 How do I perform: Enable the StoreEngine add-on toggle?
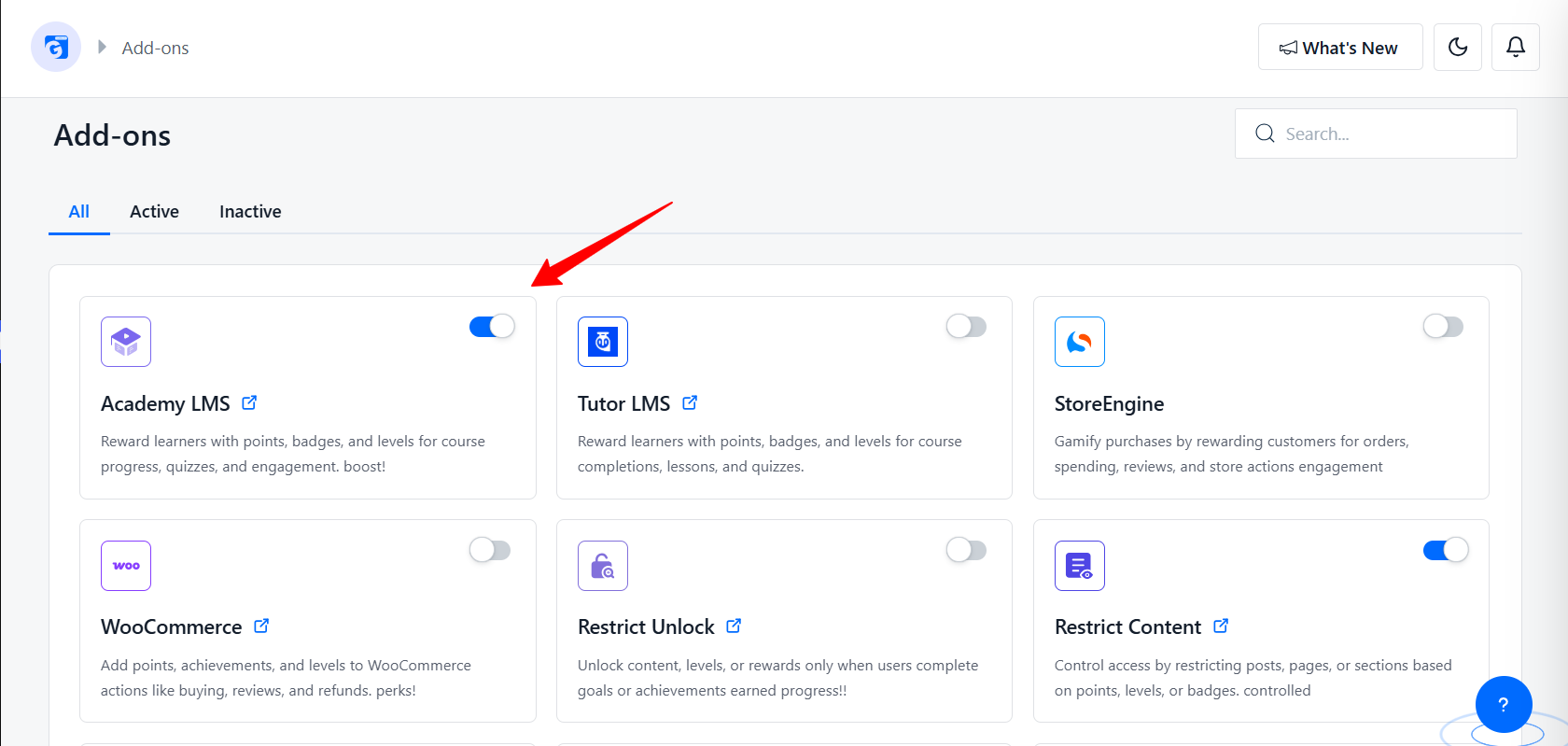coord(1443,326)
